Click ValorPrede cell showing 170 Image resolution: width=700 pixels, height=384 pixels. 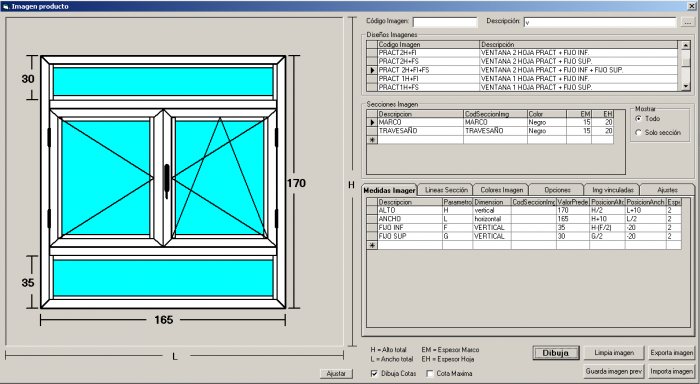573,210
